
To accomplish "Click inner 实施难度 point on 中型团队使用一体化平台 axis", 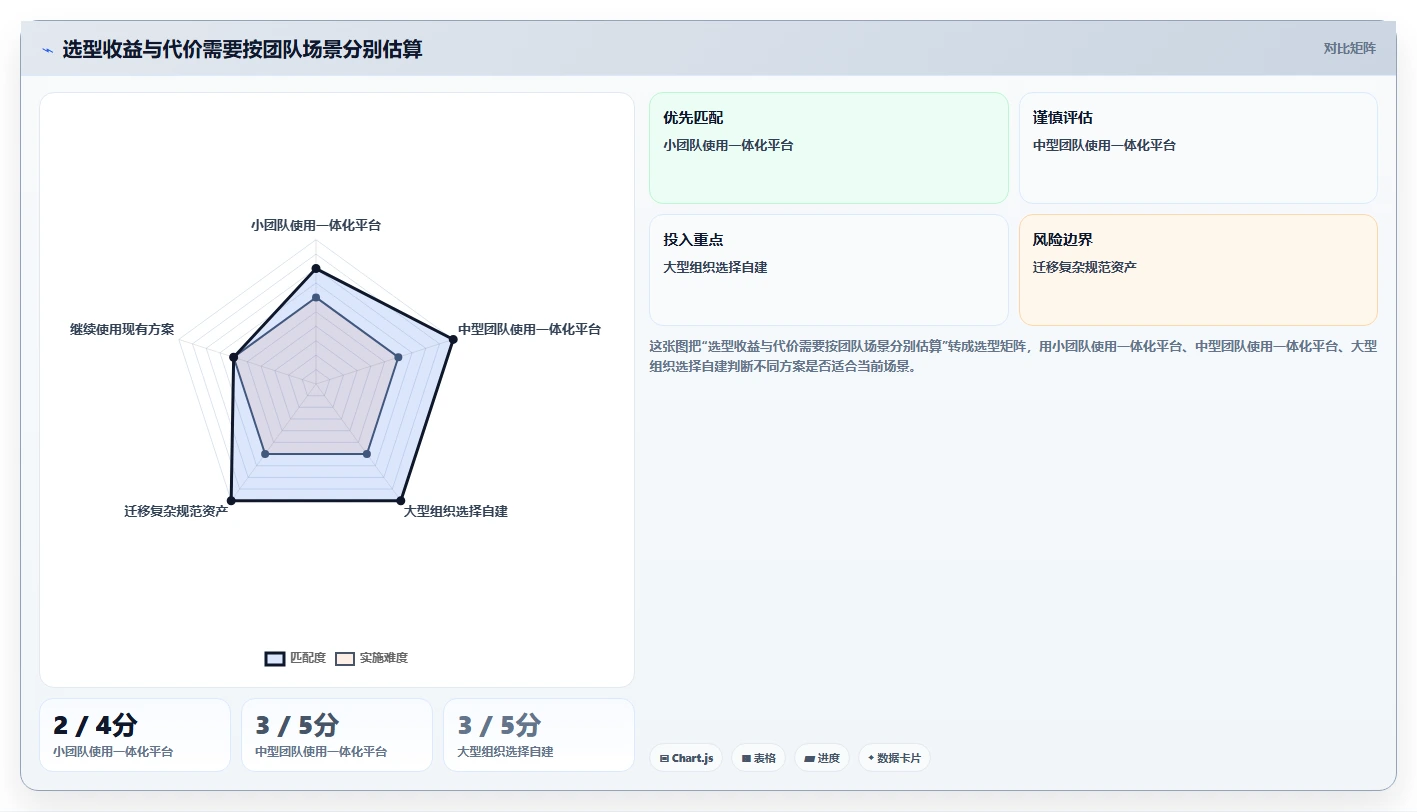I will (398, 357).
